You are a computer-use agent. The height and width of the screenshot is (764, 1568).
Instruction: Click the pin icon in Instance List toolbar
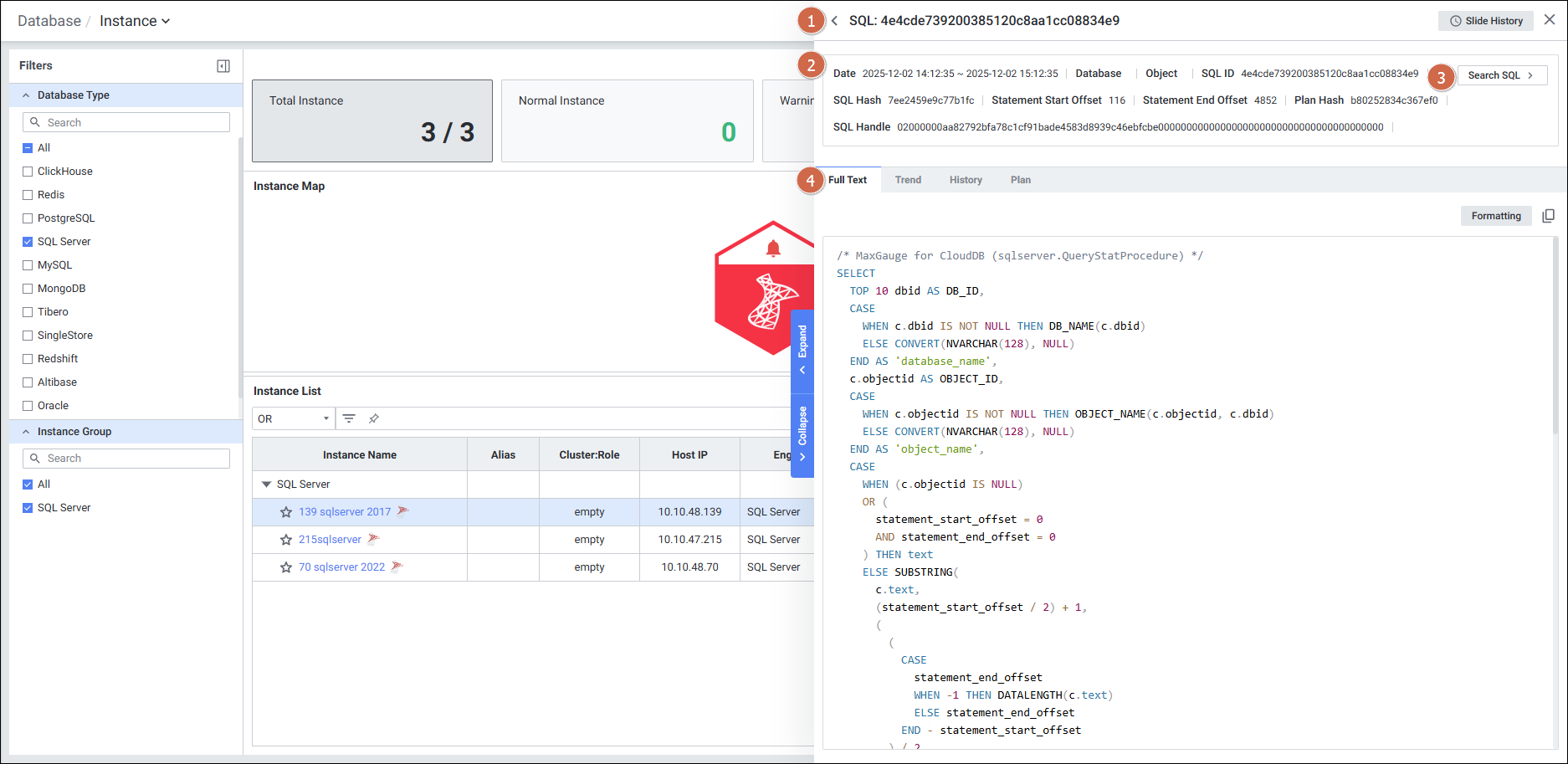(x=374, y=418)
